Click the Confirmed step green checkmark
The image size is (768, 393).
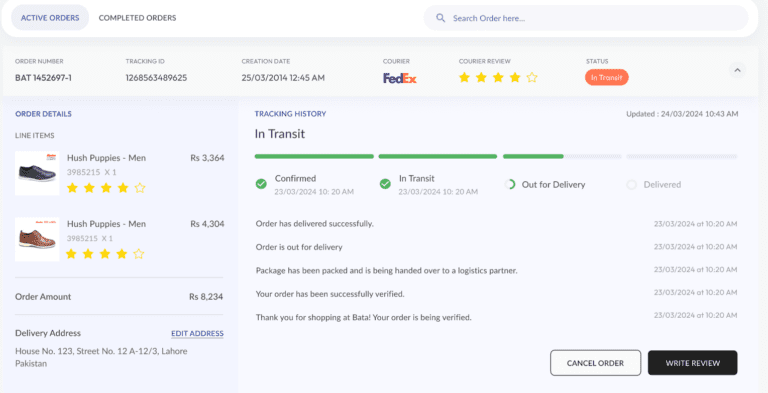click(261, 184)
